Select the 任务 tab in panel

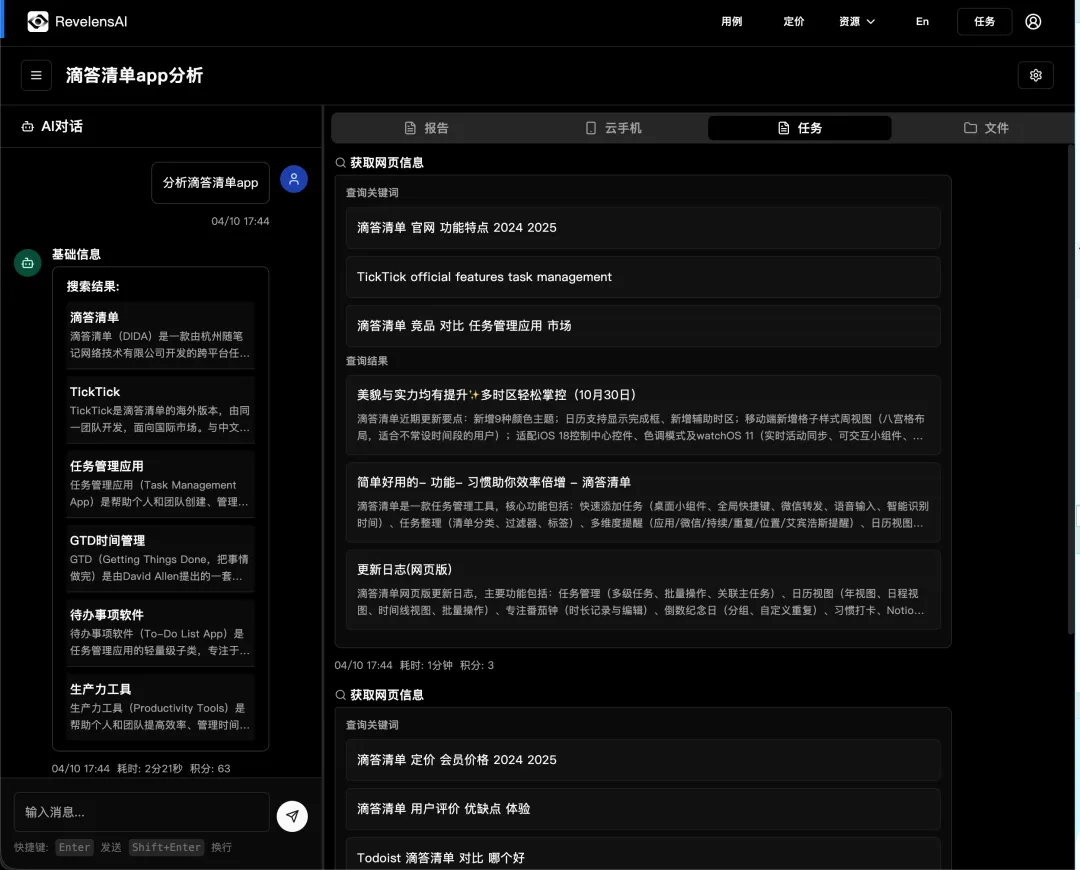click(x=800, y=128)
